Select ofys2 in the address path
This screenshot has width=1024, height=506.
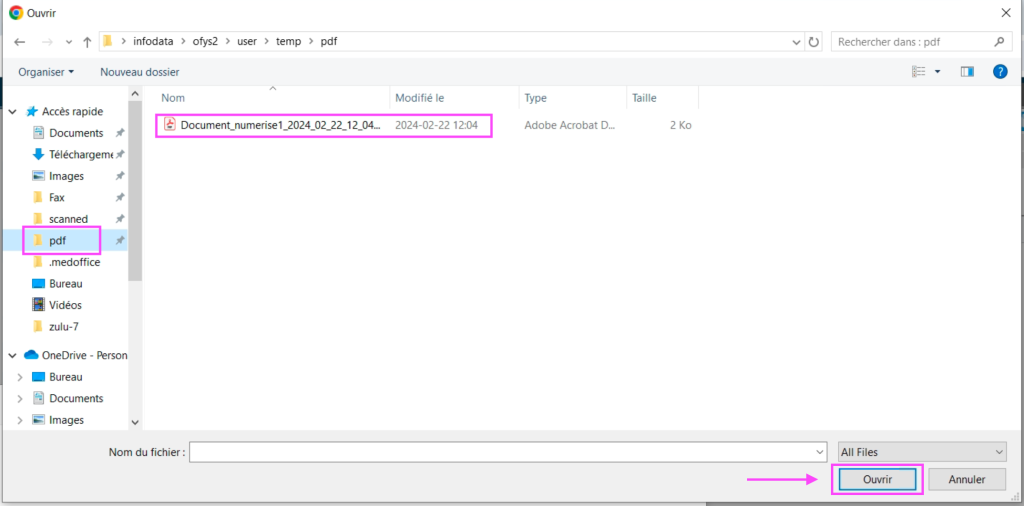tap(206, 41)
